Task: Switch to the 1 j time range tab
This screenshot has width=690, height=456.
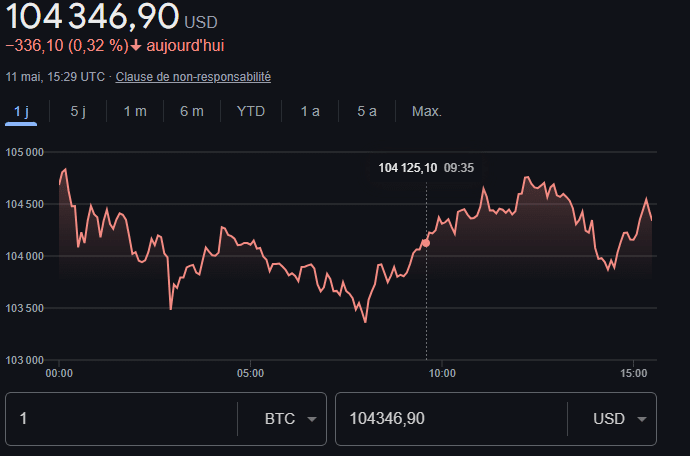Action: click(21, 111)
